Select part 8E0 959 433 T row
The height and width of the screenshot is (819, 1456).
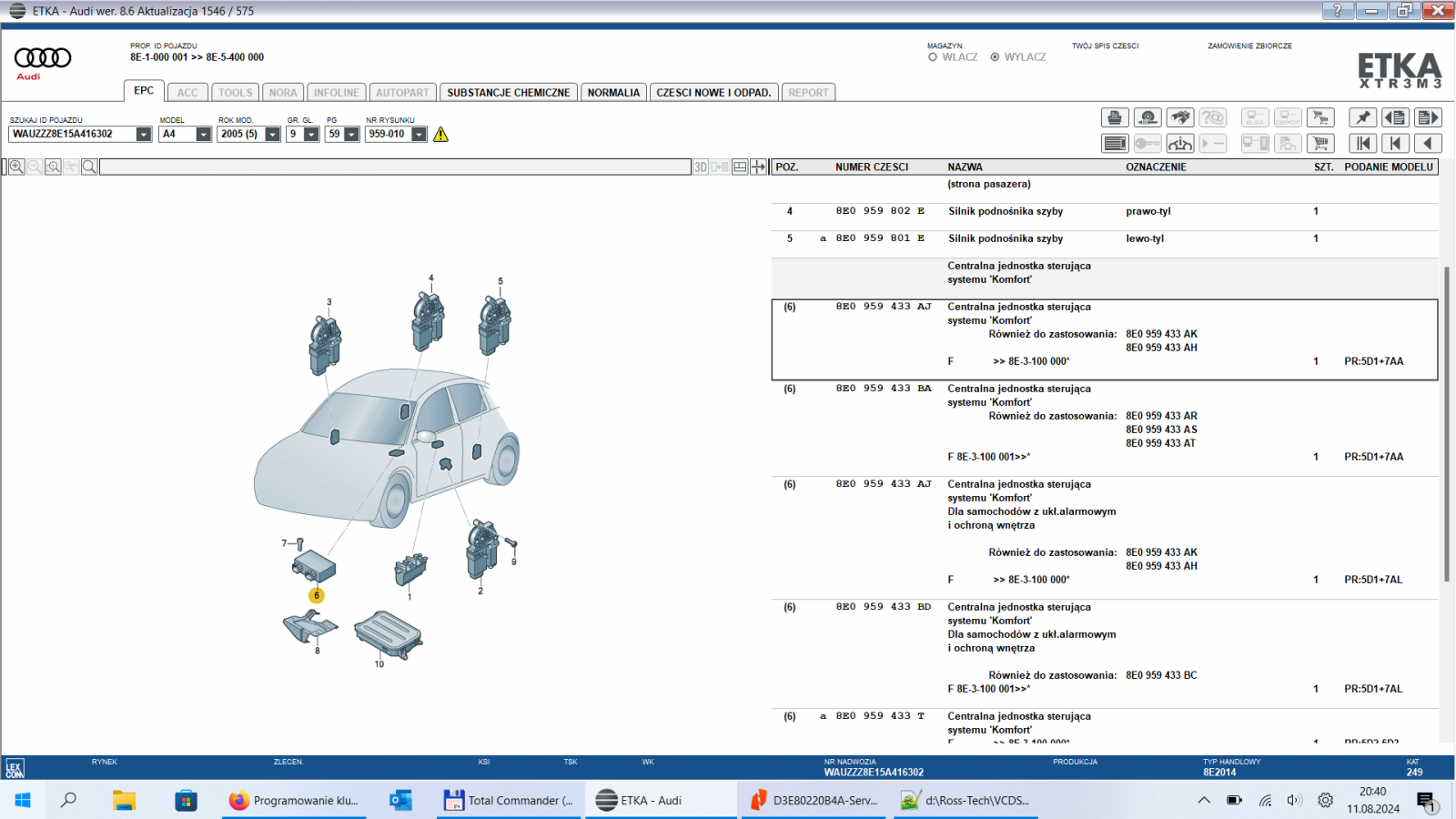click(x=1105, y=728)
